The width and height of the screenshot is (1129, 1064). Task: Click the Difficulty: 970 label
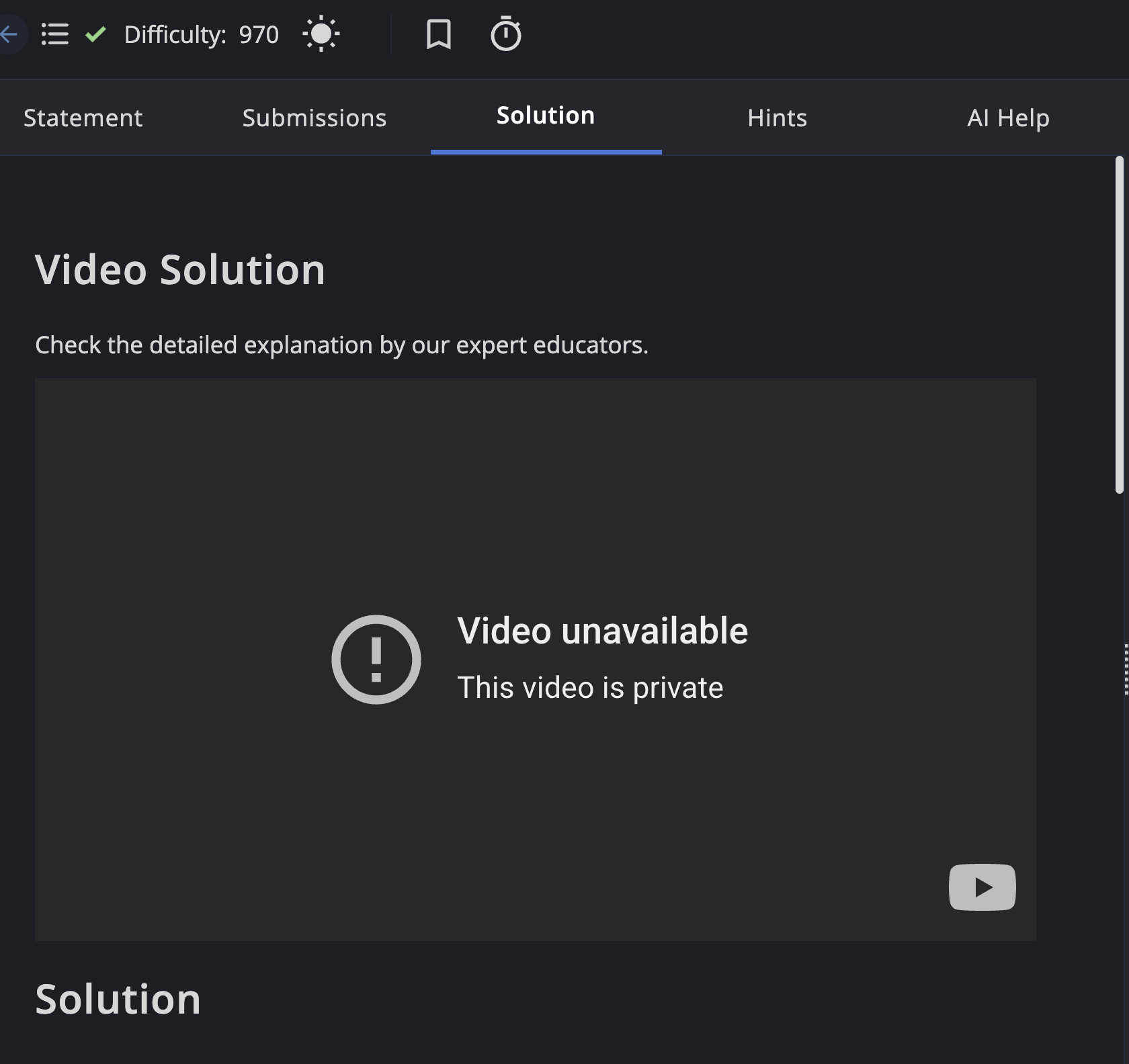coord(202,35)
